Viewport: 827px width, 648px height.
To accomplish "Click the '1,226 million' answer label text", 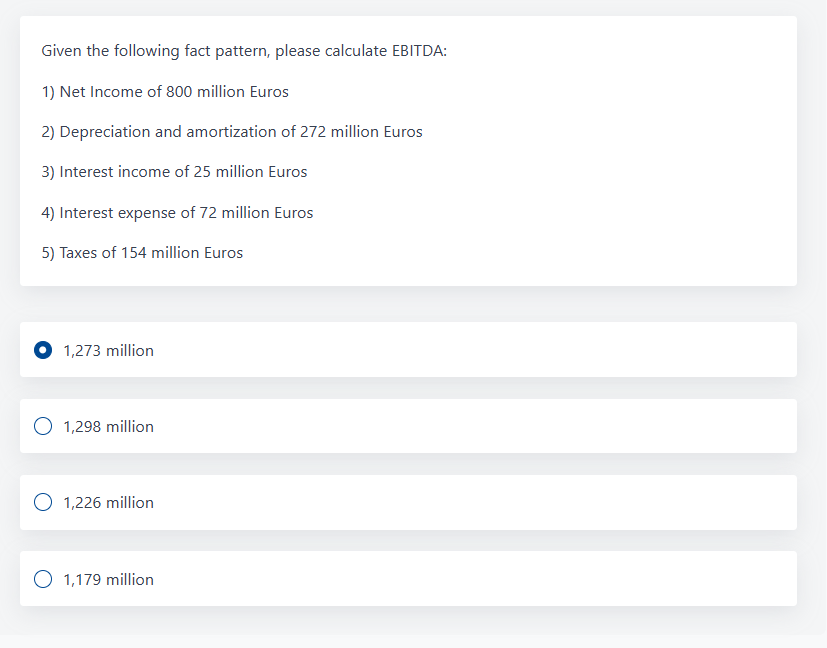I will click(x=109, y=502).
